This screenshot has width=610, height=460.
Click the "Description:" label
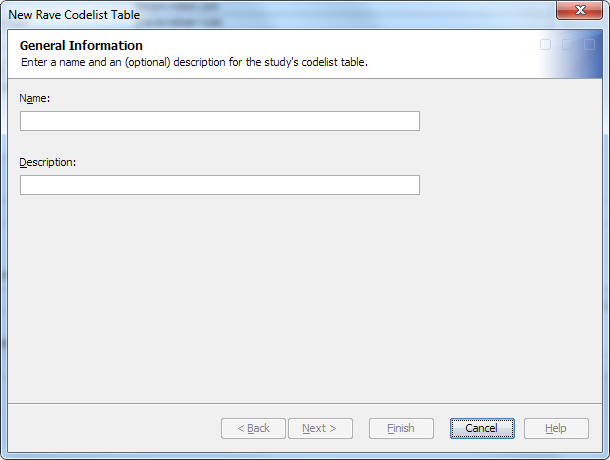point(48,161)
